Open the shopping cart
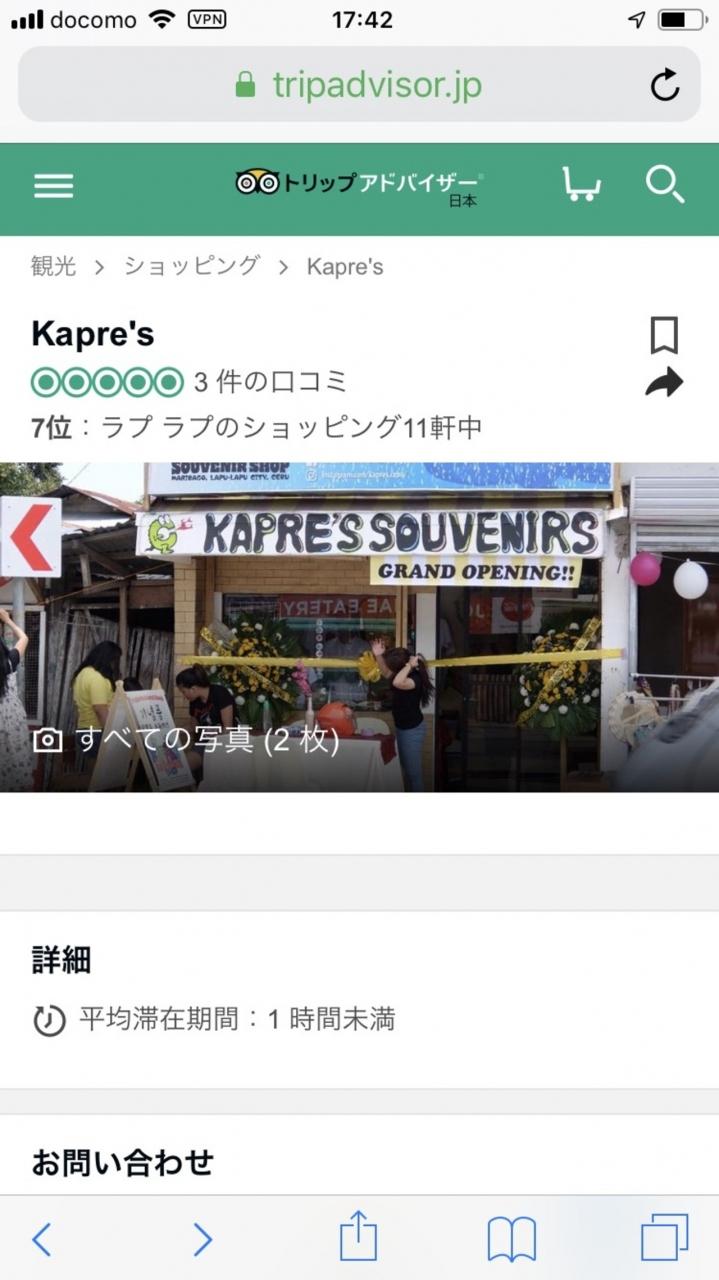The image size is (719, 1280). [x=582, y=185]
